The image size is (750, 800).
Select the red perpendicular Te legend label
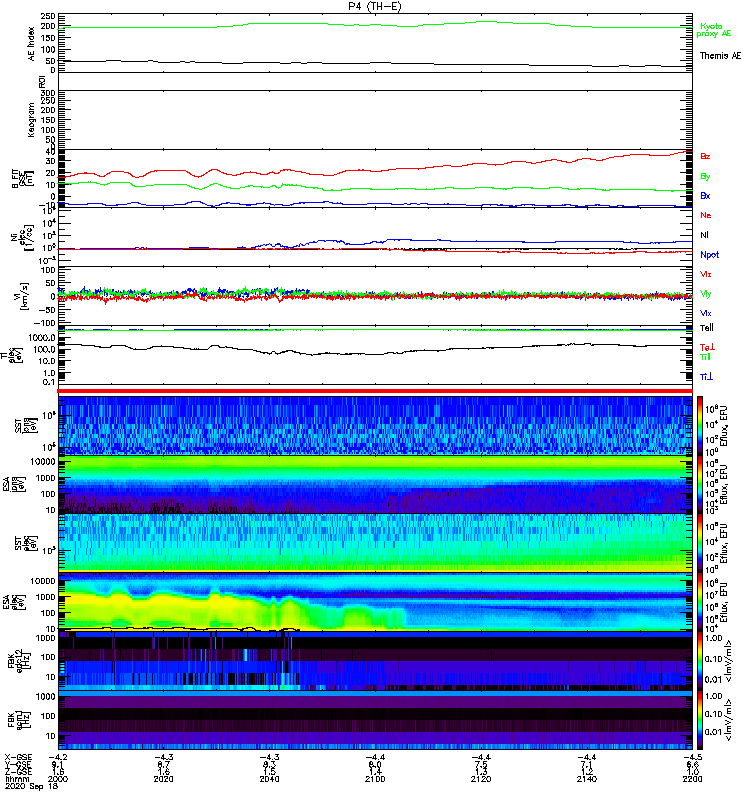click(x=707, y=347)
